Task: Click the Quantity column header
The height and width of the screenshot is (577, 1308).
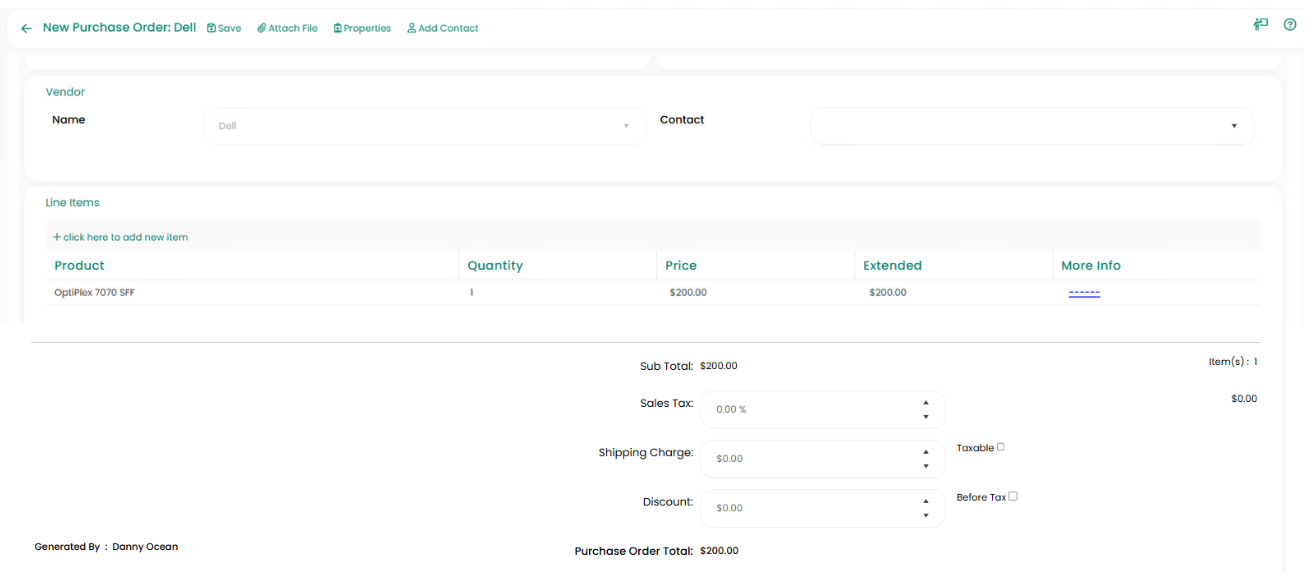Action: 495,266
